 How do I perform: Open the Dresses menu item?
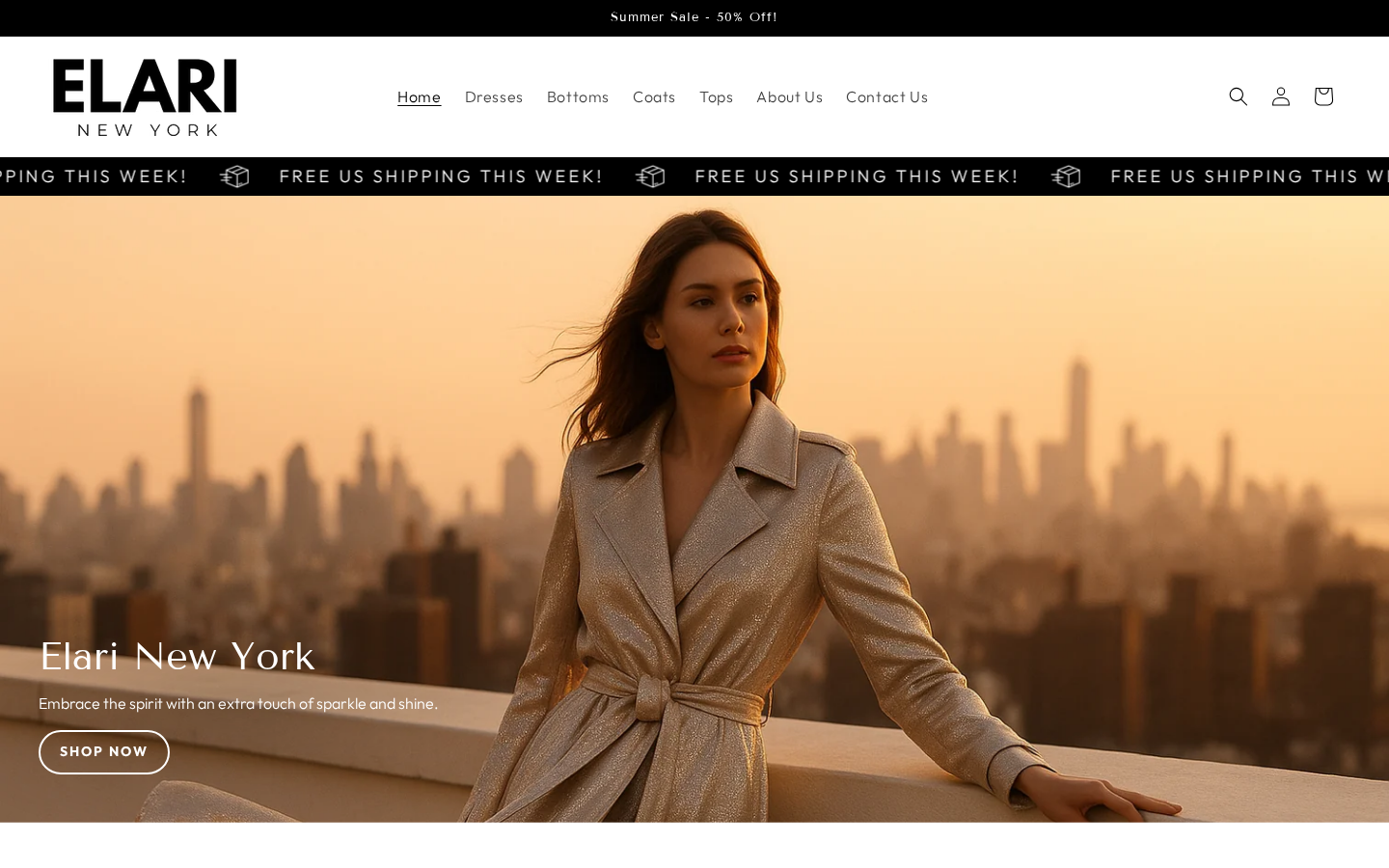click(x=494, y=96)
